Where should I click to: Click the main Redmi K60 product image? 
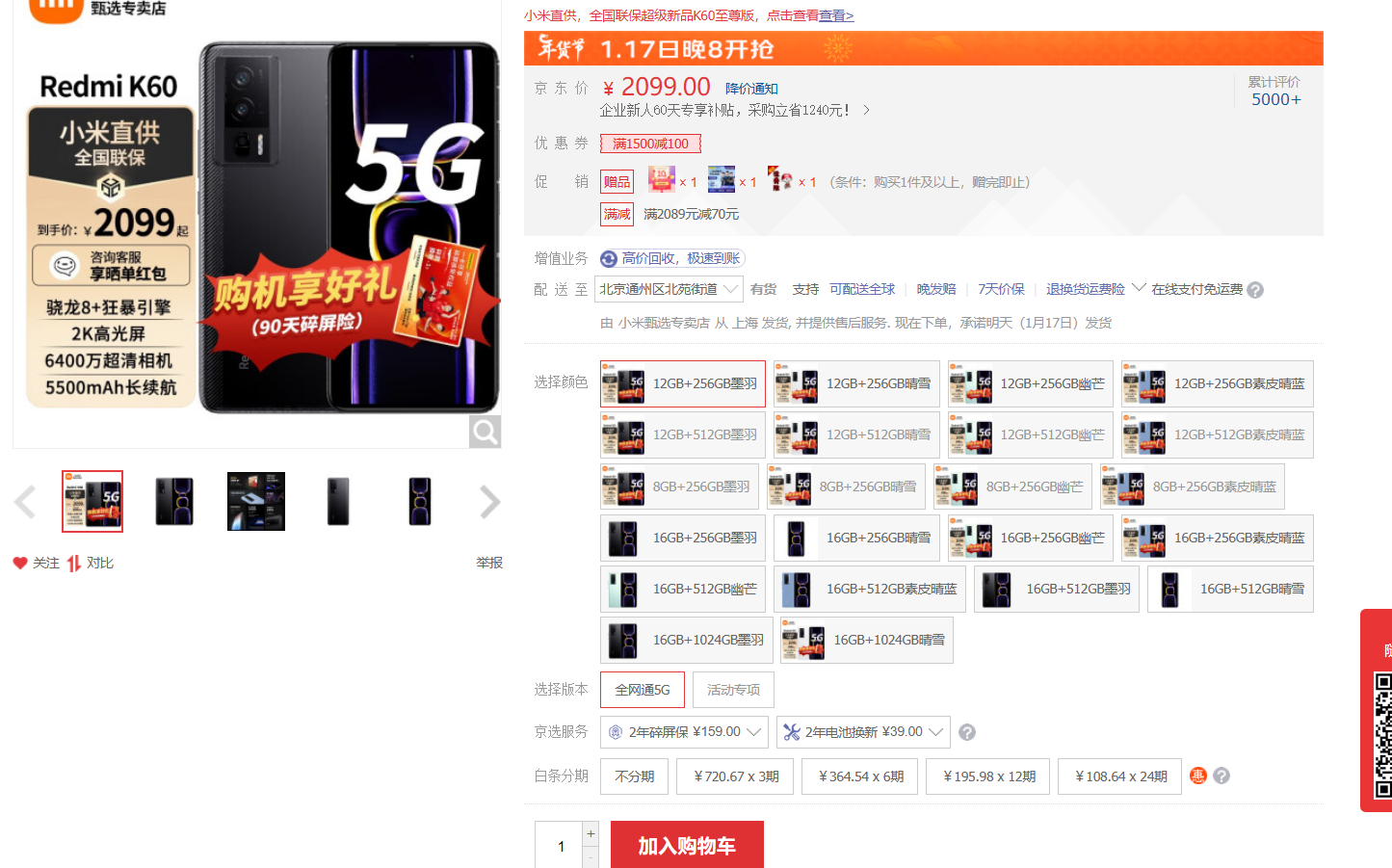click(257, 224)
